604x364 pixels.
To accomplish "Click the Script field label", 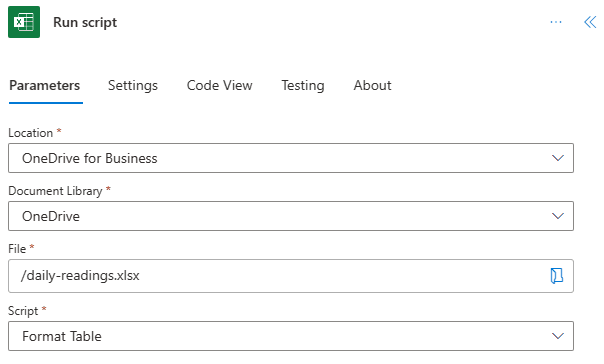I will tap(23, 311).
